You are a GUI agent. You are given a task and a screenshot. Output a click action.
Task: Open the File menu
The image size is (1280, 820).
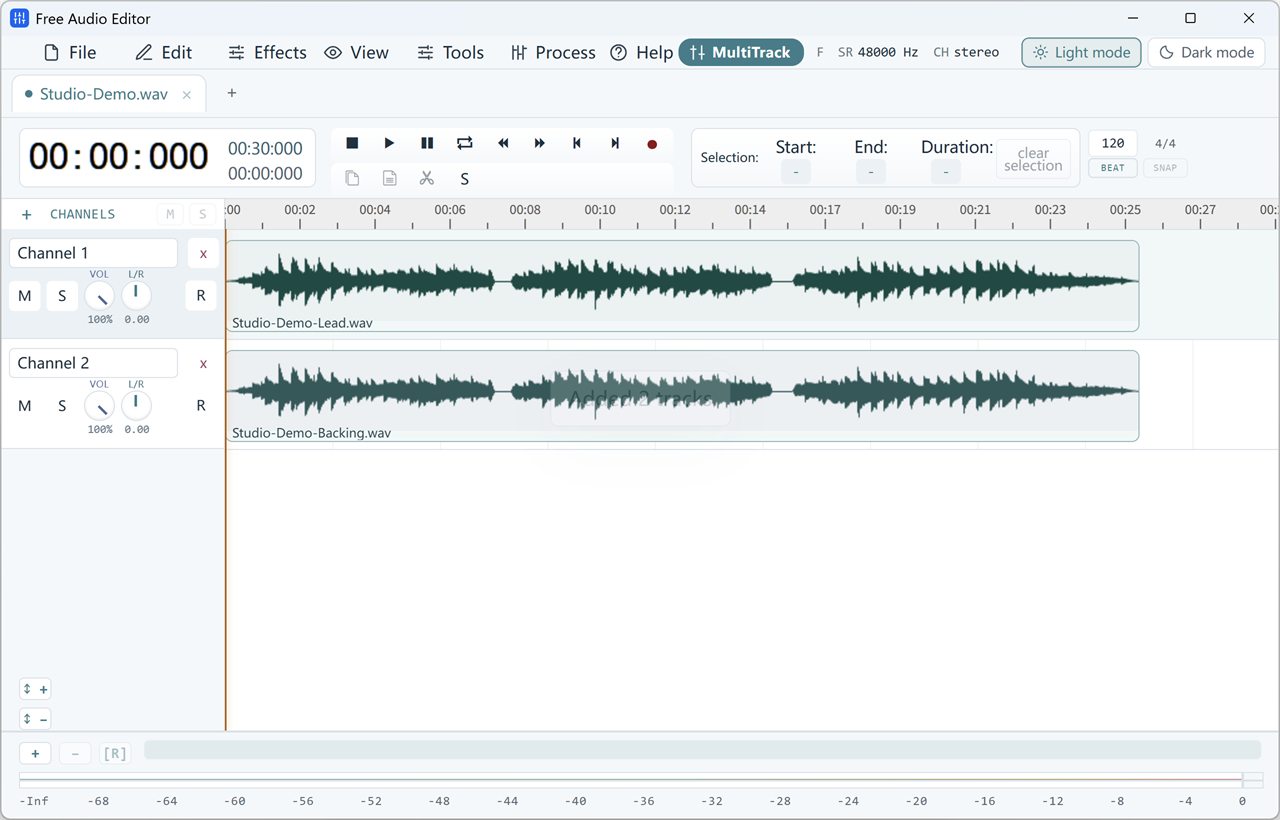(70, 53)
